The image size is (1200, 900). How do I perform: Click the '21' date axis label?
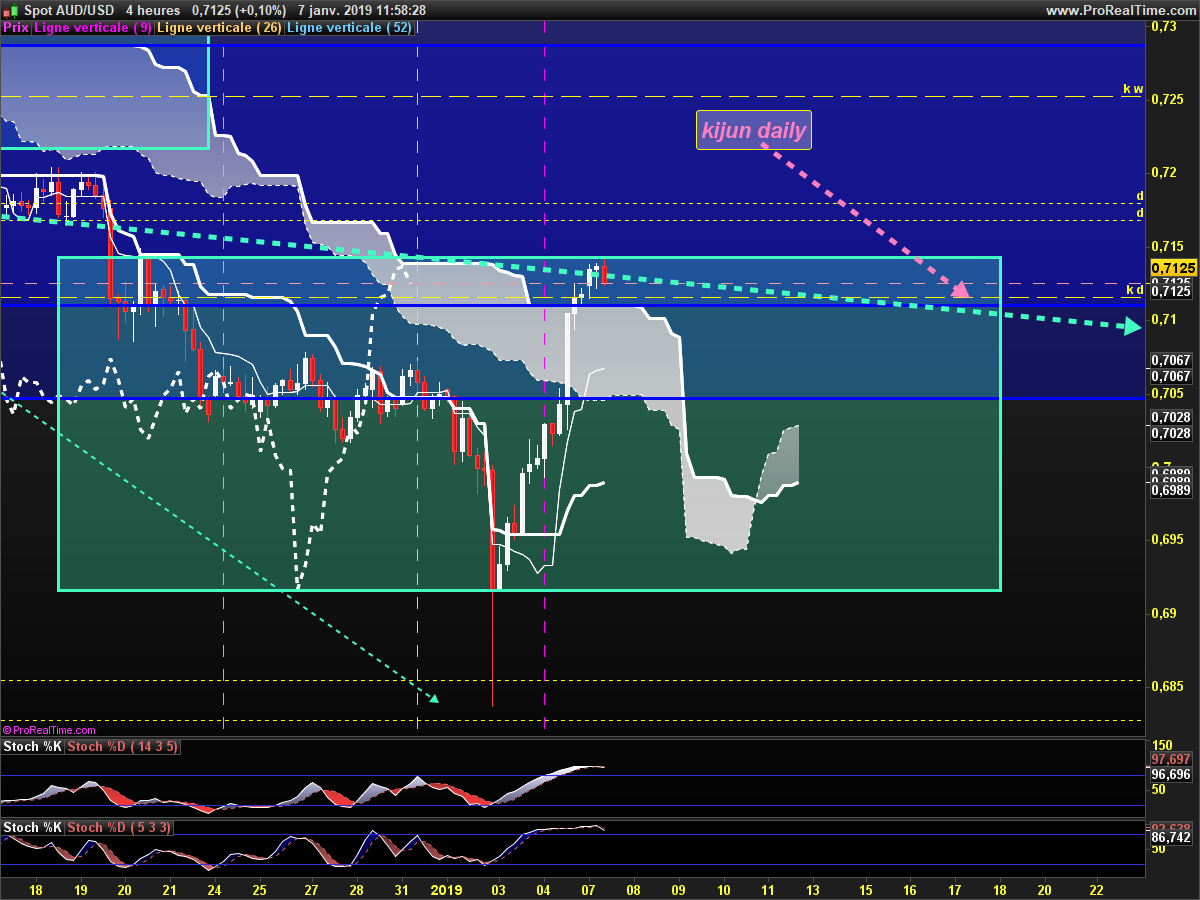pyautogui.click(x=169, y=889)
